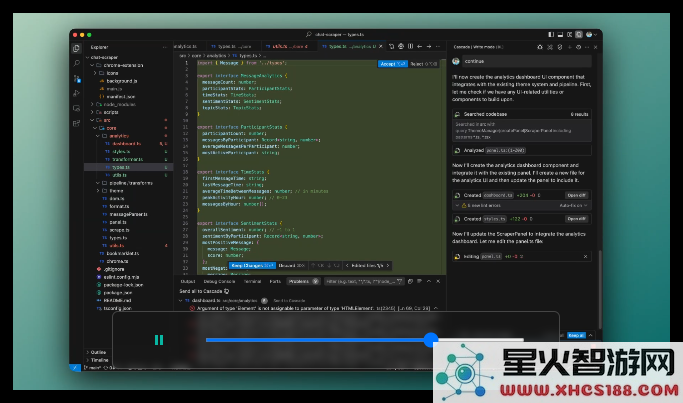Switch to the Terminal panel tab
This screenshot has height=403, width=683.
coord(252,281)
